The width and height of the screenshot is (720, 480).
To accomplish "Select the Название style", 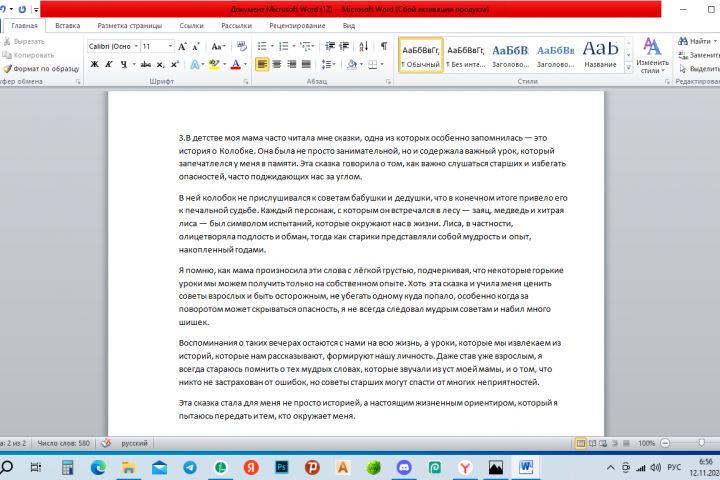I will point(600,55).
